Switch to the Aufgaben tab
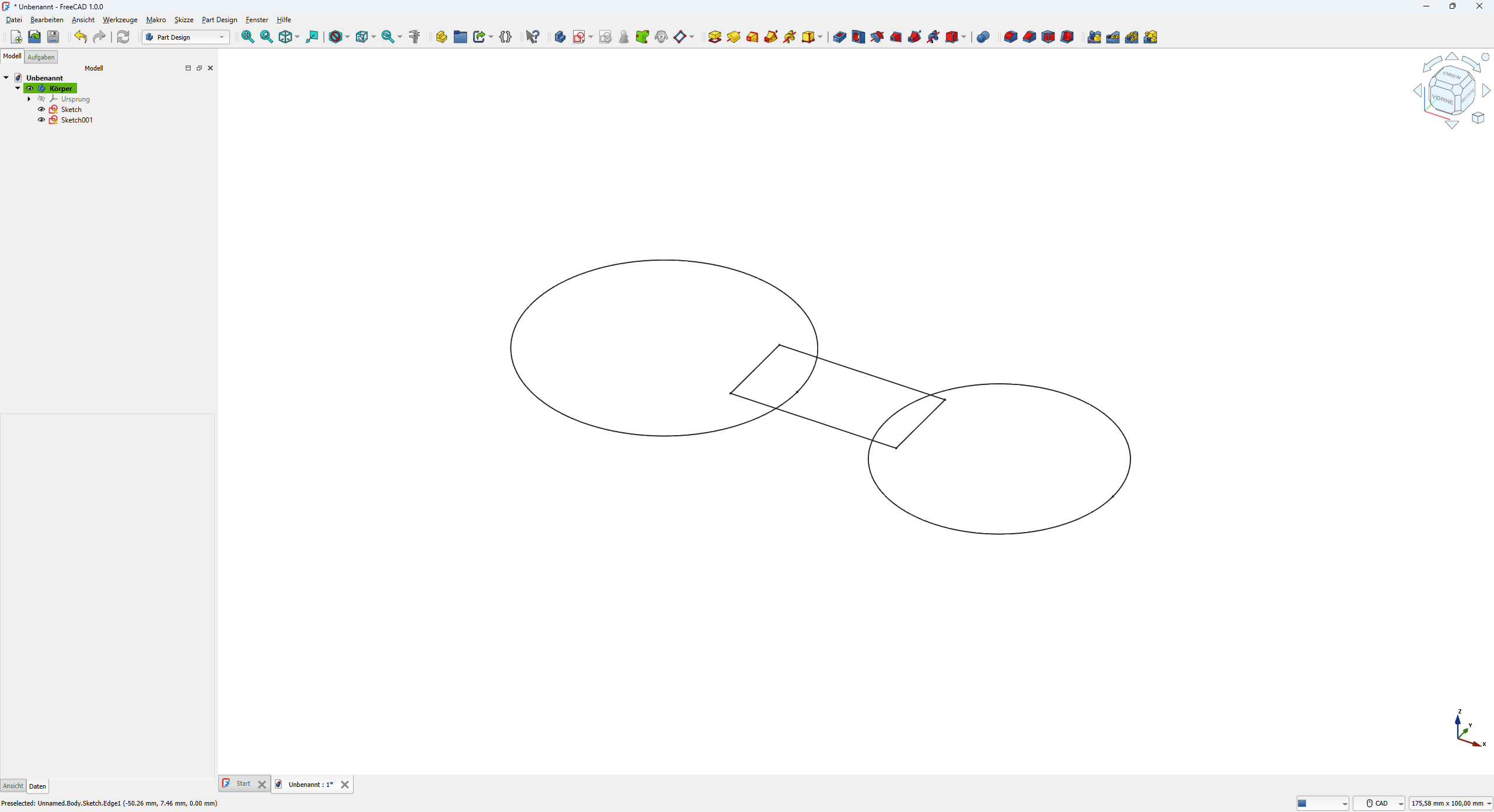 click(x=41, y=57)
